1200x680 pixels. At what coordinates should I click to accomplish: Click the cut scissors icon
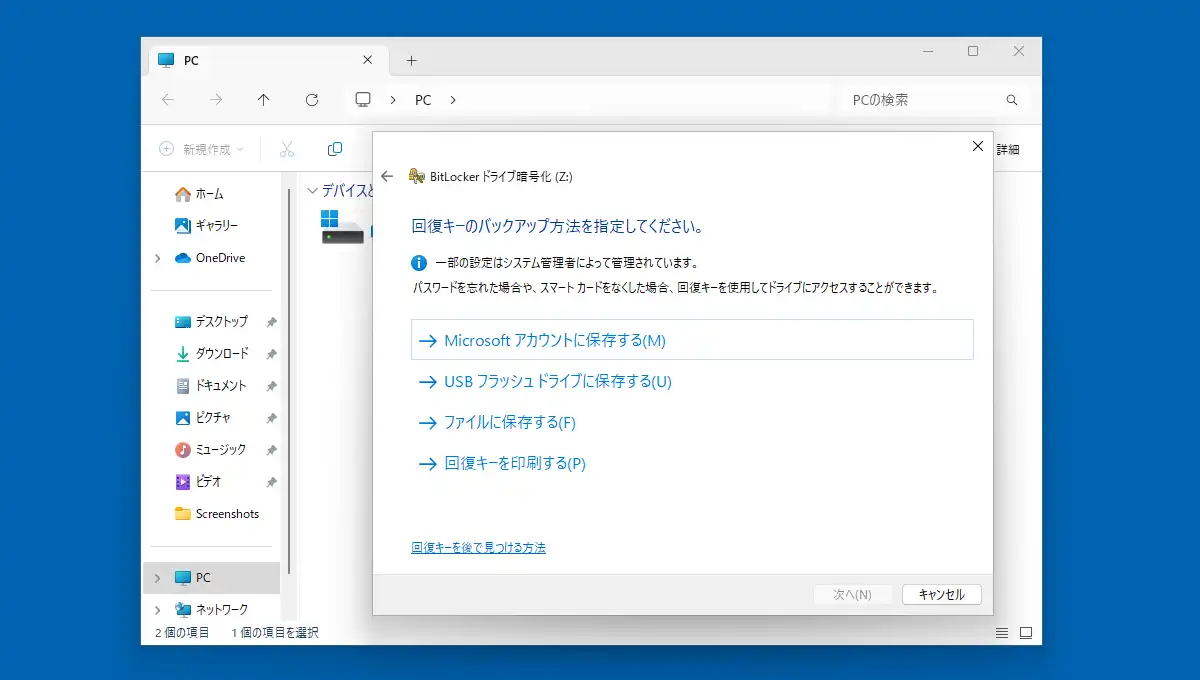click(x=287, y=149)
